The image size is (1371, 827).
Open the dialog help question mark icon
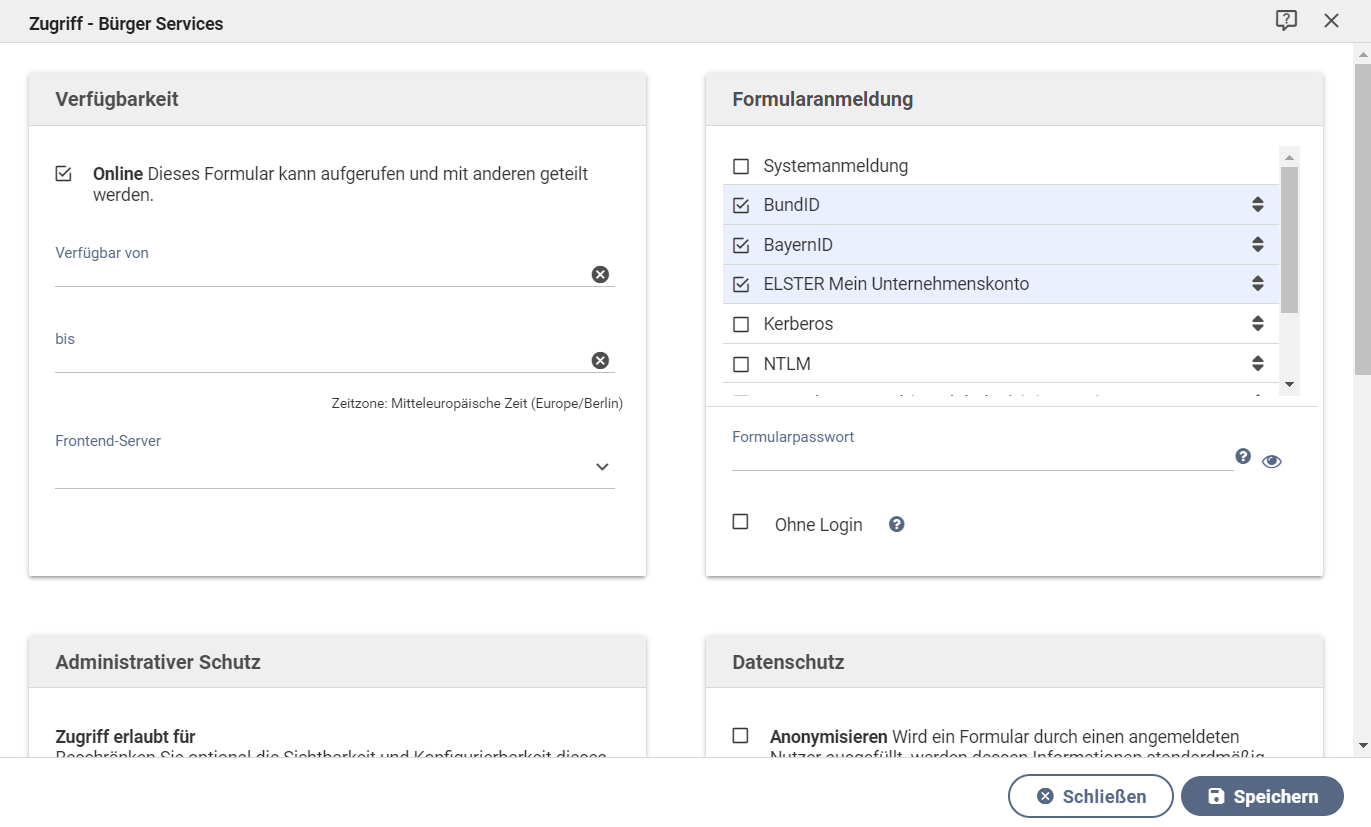[x=1286, y=20]
